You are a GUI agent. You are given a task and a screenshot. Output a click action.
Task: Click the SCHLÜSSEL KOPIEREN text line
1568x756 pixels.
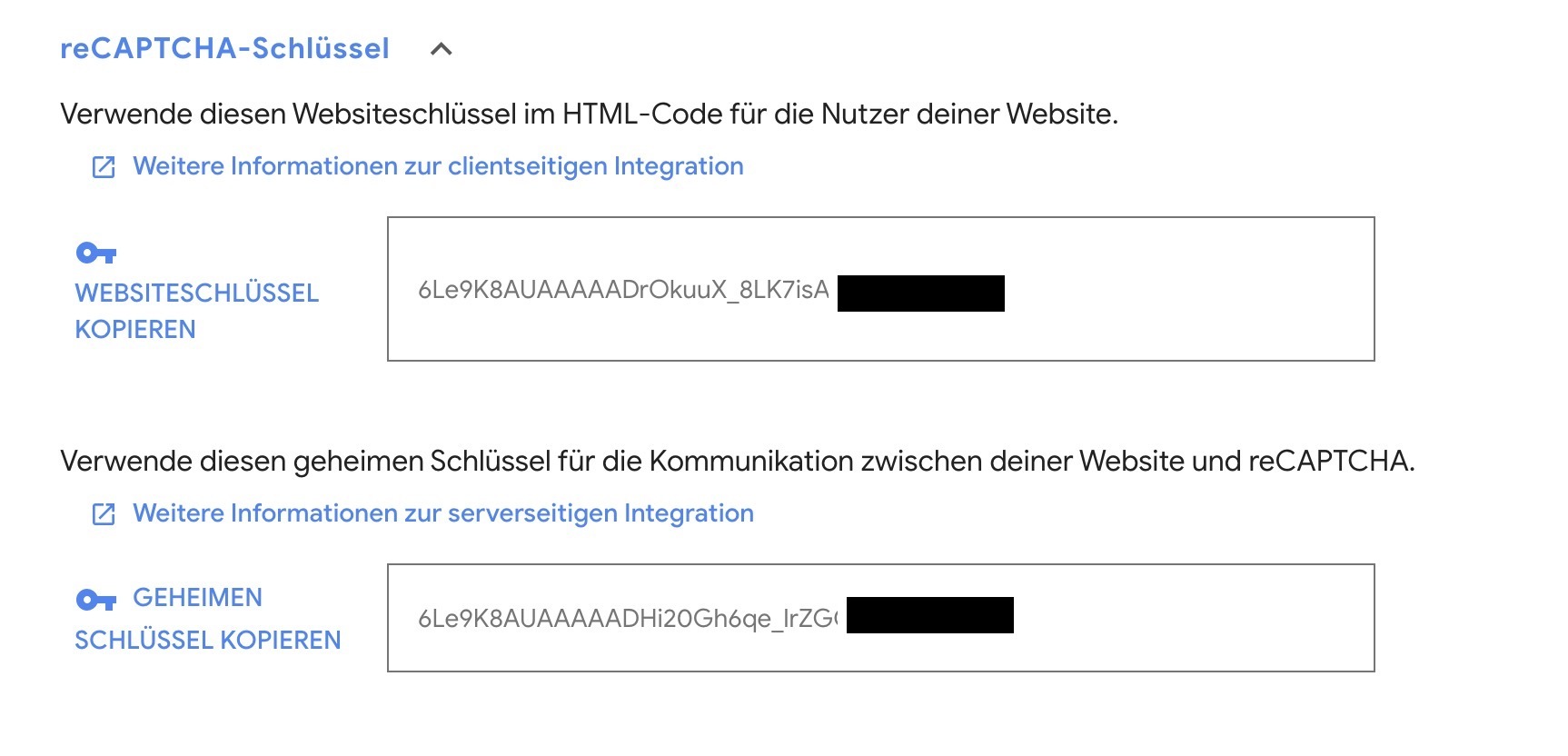pyautogui.click(x=207, y=640)
